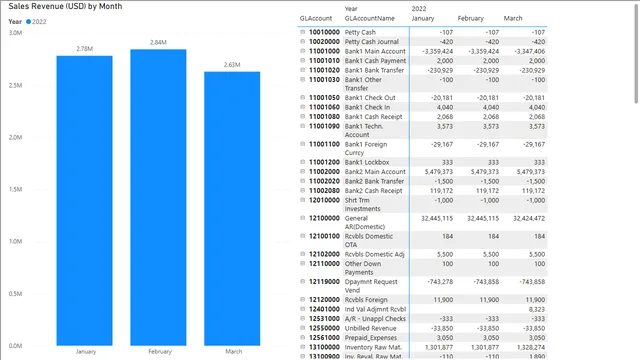This screenshot has width=640, height=360.
Task: Expand the 11001020 Bank1 Bank Transfer row
Action: pos(302,70)
